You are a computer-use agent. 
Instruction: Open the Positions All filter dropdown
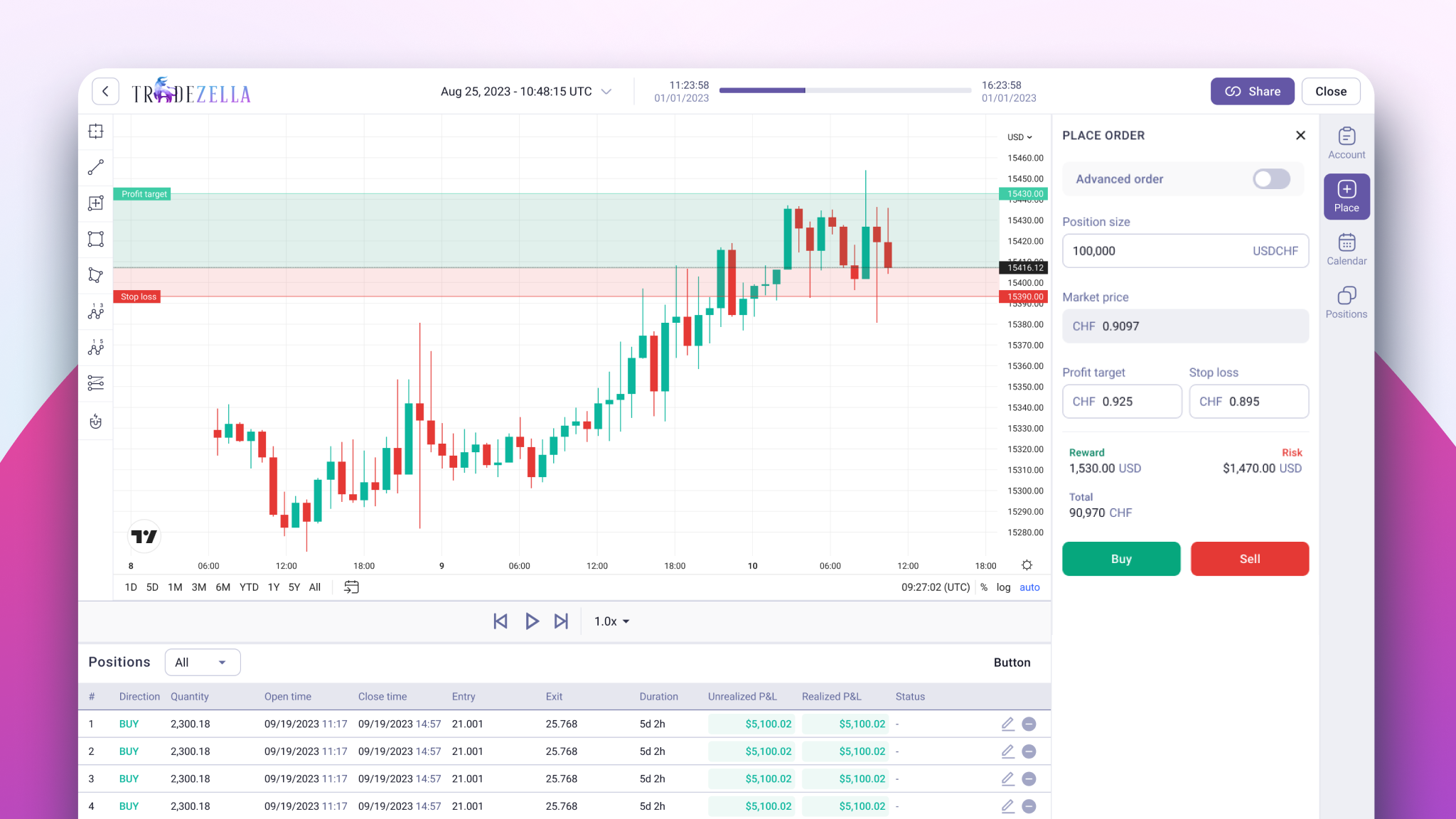coord(203,663)
